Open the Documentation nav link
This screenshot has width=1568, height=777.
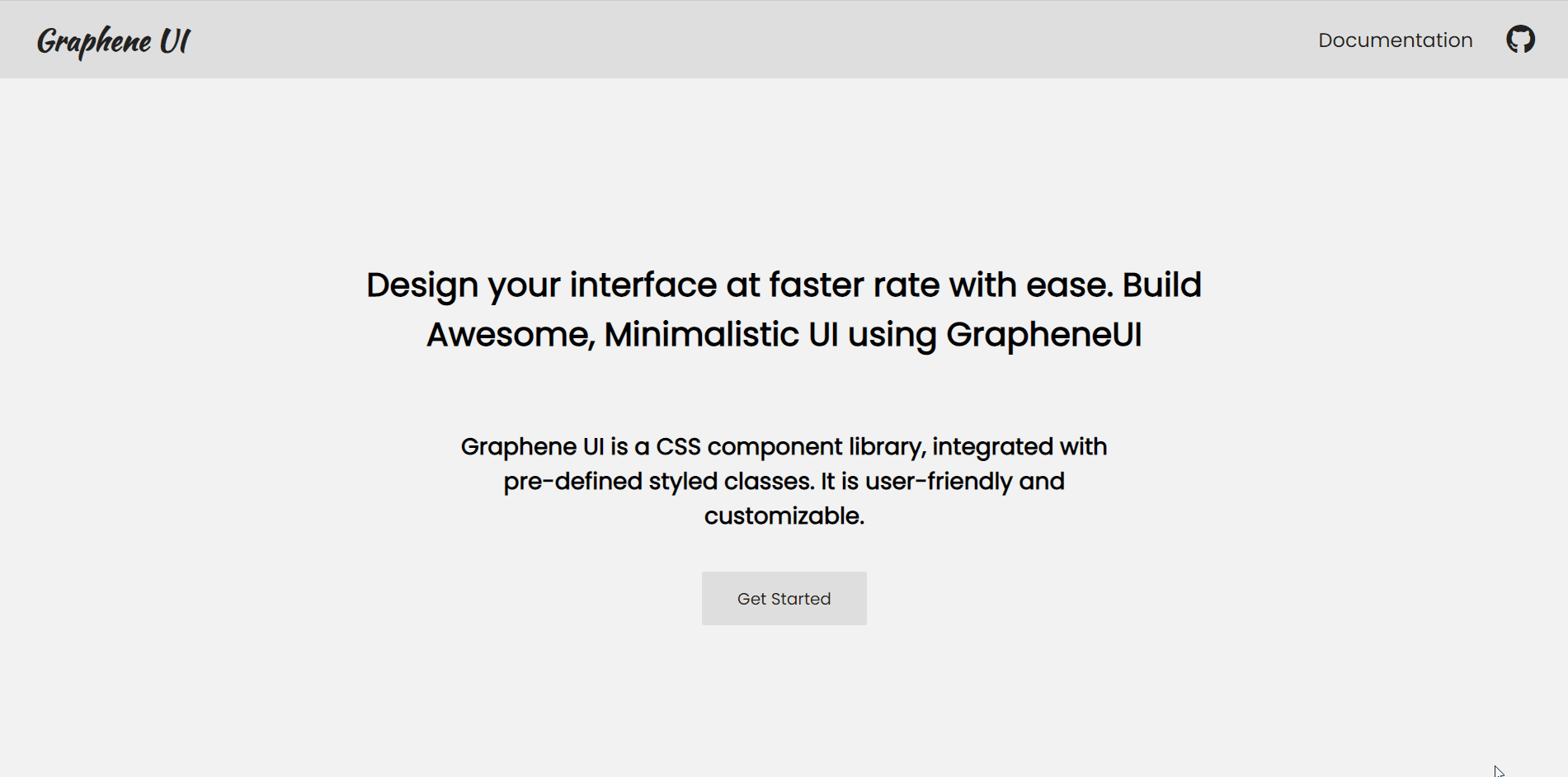tap(1395, 40)
